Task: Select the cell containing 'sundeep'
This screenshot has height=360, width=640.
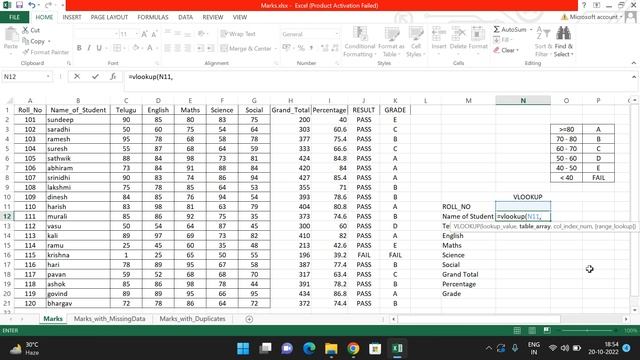Action: [78, 120]
